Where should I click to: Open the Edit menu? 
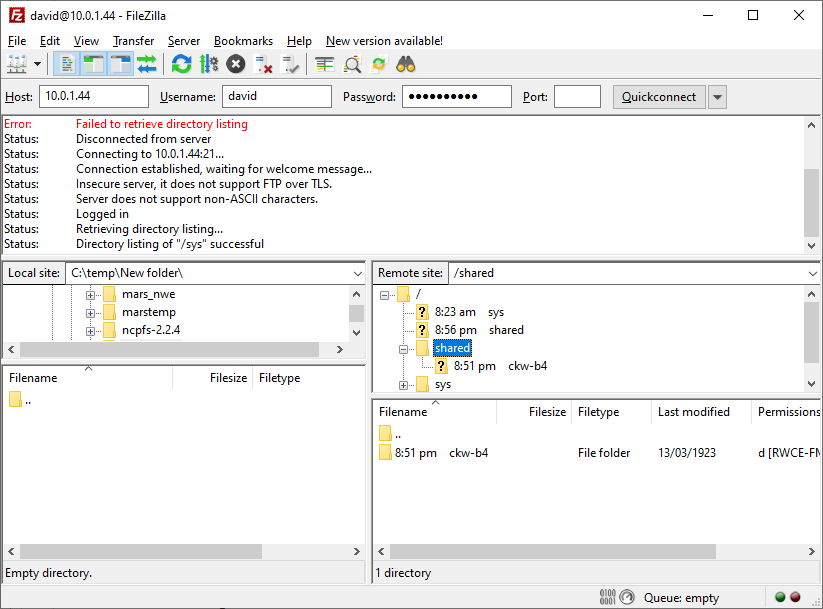[x=50, y=41]
